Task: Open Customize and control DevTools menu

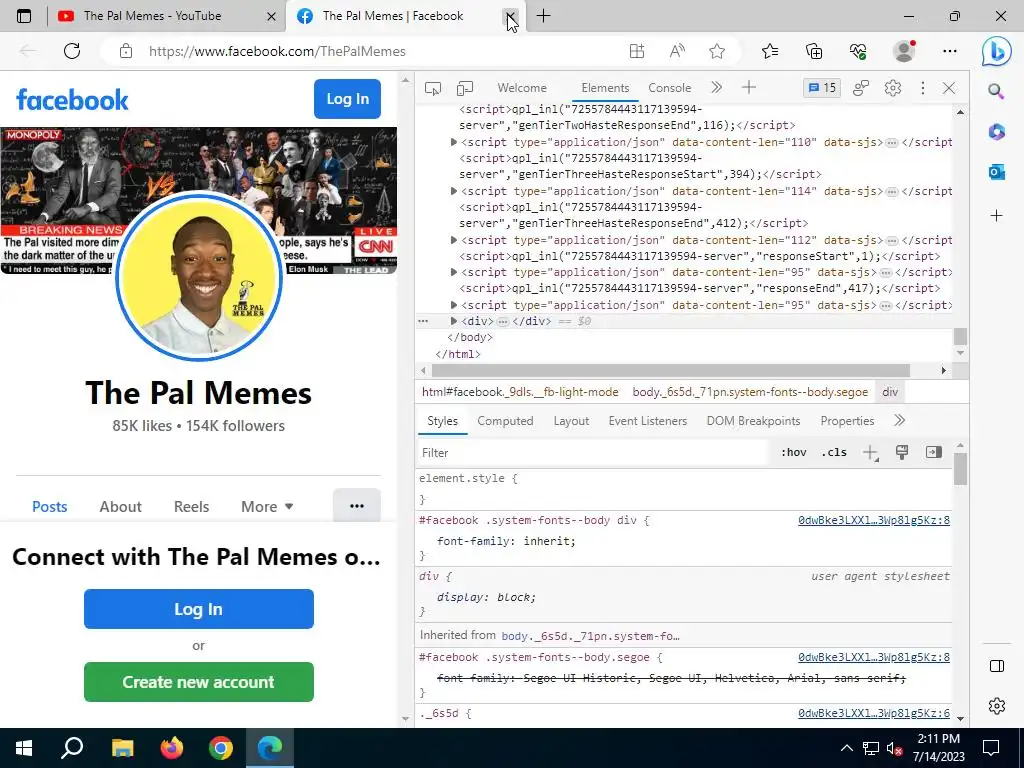Action: point(923,88)
